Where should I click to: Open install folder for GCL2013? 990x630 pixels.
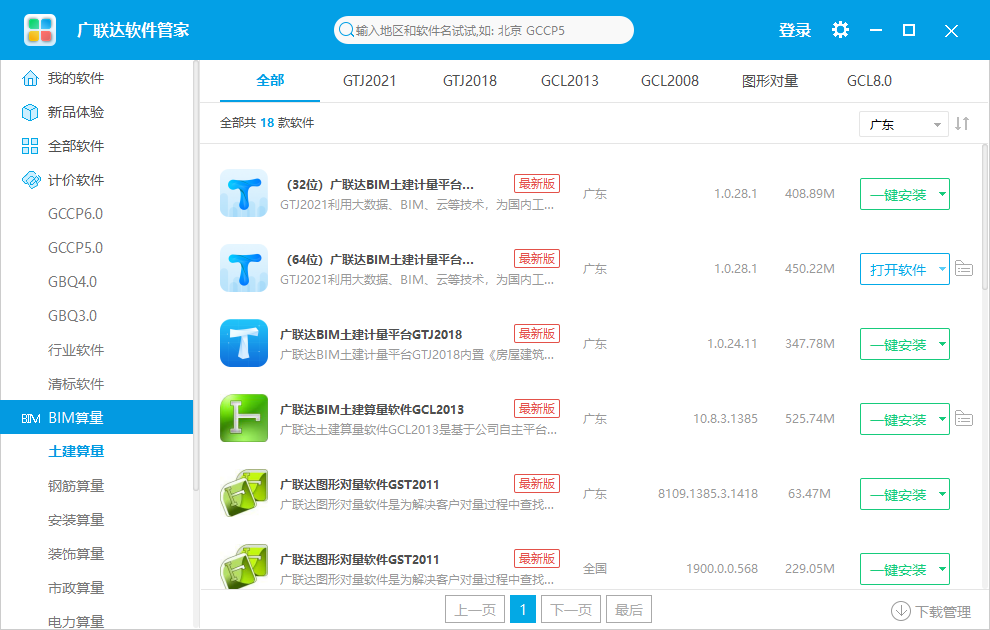pyautogui.click(x=963, y=419)
